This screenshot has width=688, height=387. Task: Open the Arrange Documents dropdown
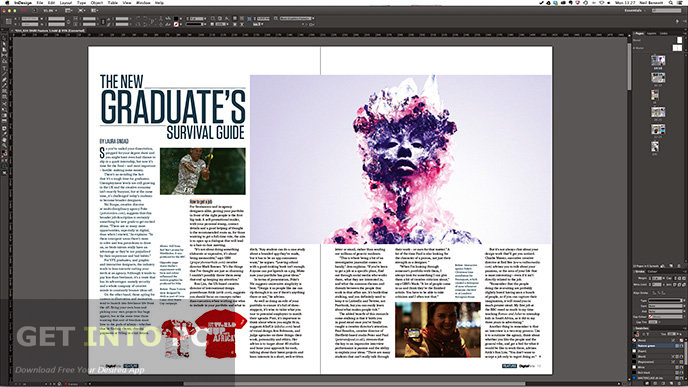coord(95,11)
